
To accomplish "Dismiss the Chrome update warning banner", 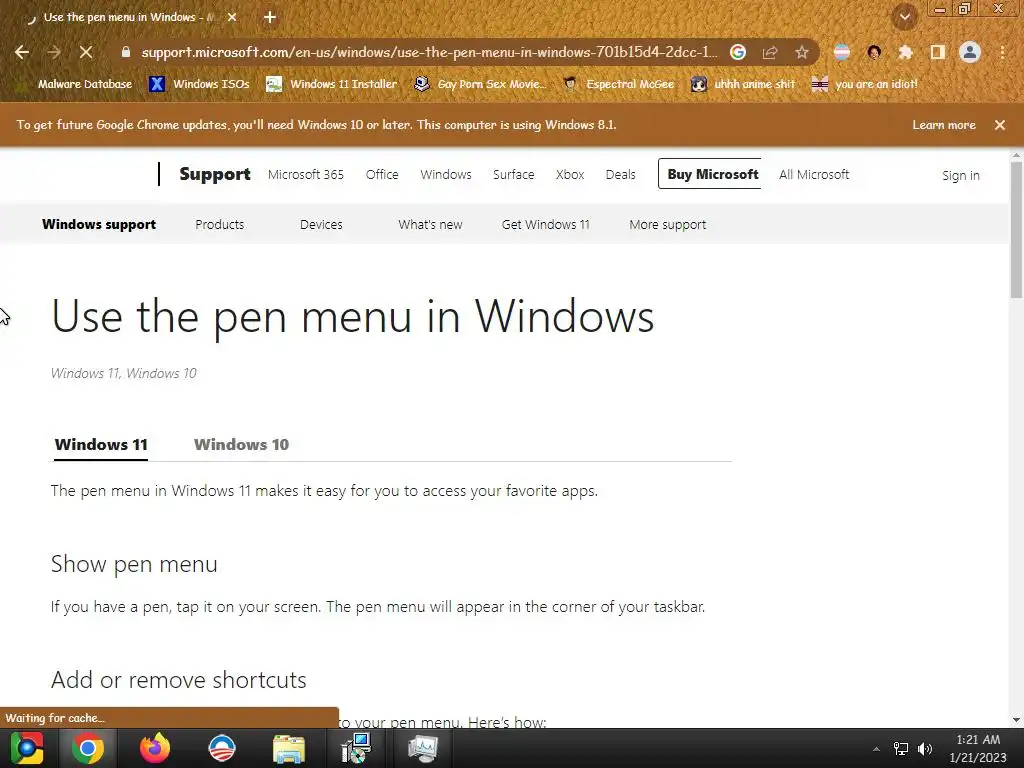I will click(1000, 125).
